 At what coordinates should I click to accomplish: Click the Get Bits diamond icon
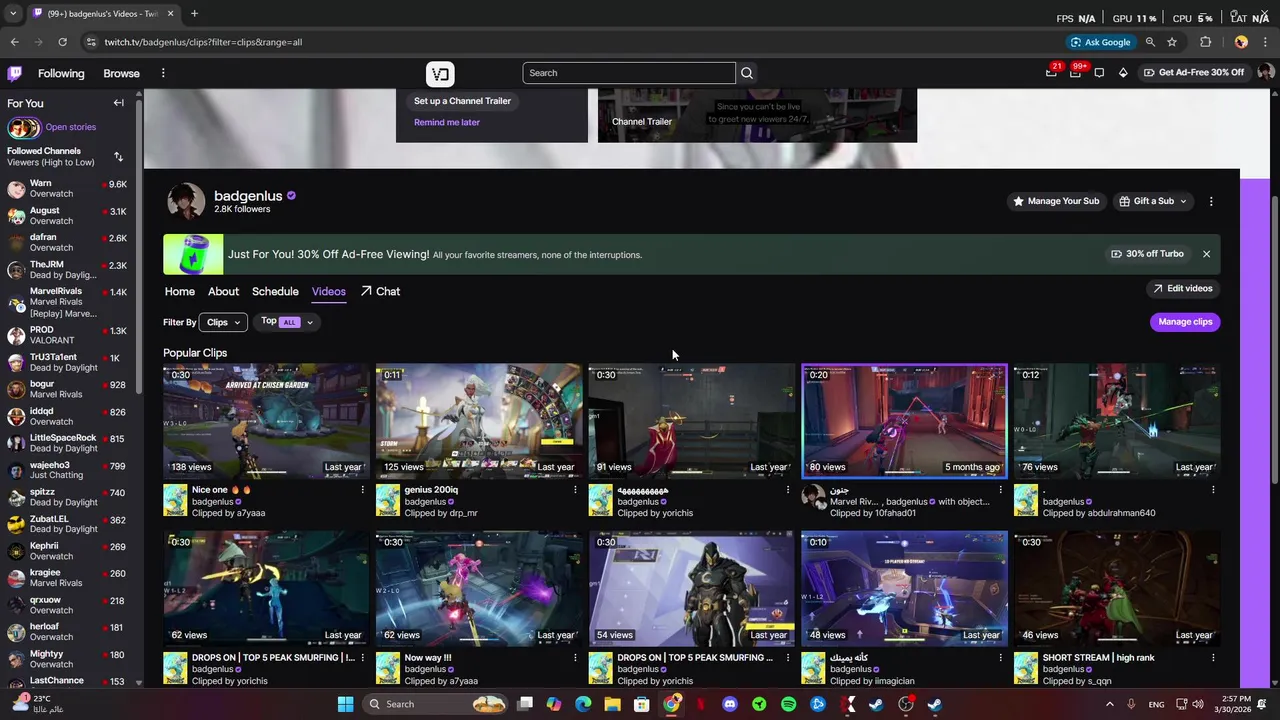(1123, 73)
